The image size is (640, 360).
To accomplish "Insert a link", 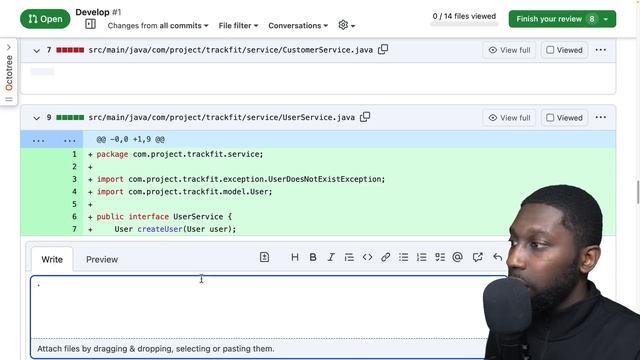I will 385,257.
